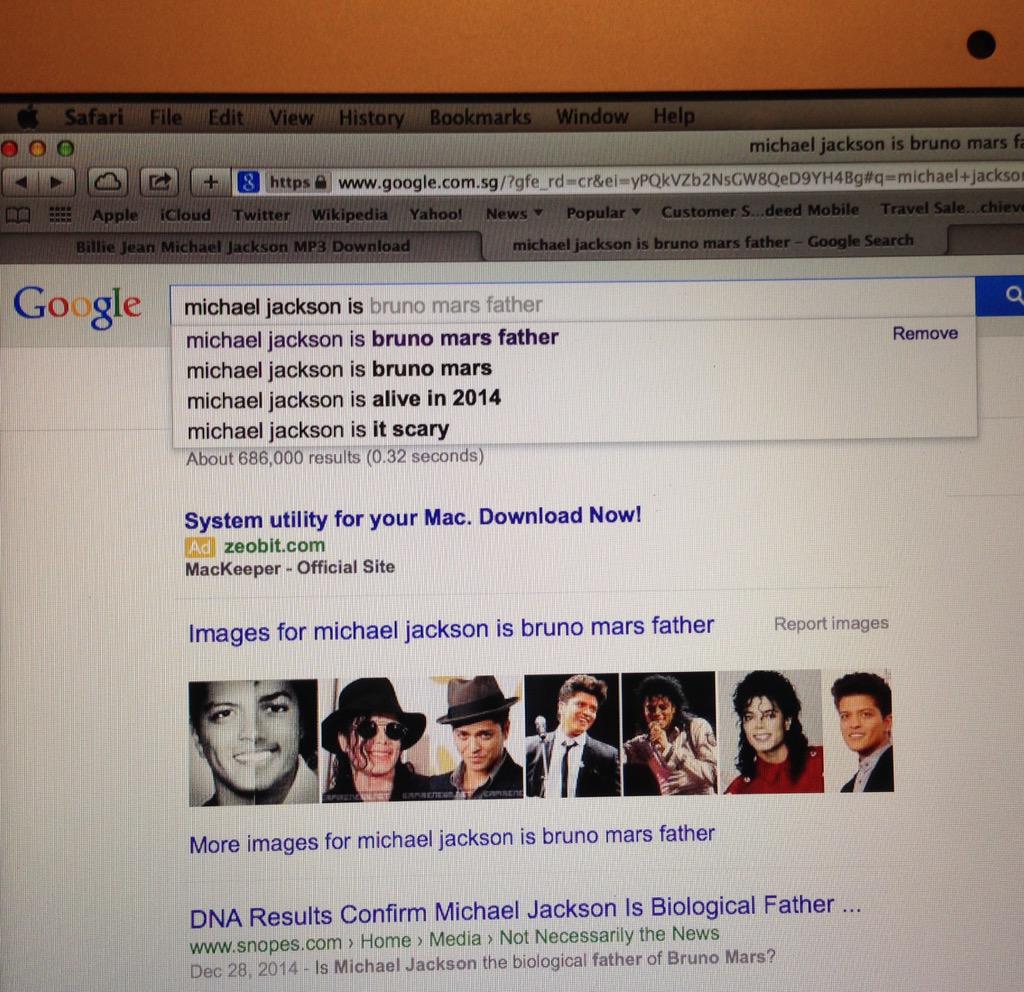Open the Bookmarks menu
The width and height of the screenshot is (1024, 992).
(x=481, y=117)
